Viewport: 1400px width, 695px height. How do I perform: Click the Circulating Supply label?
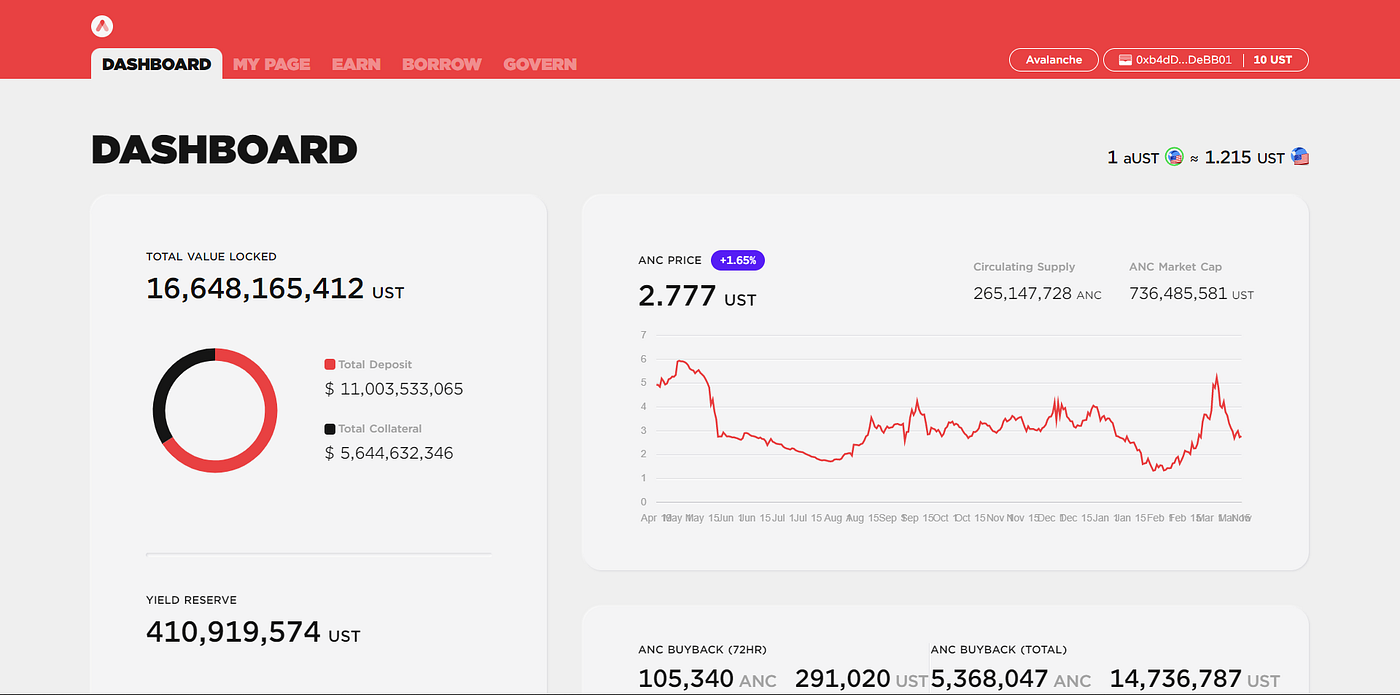(x=1024, y=267)
